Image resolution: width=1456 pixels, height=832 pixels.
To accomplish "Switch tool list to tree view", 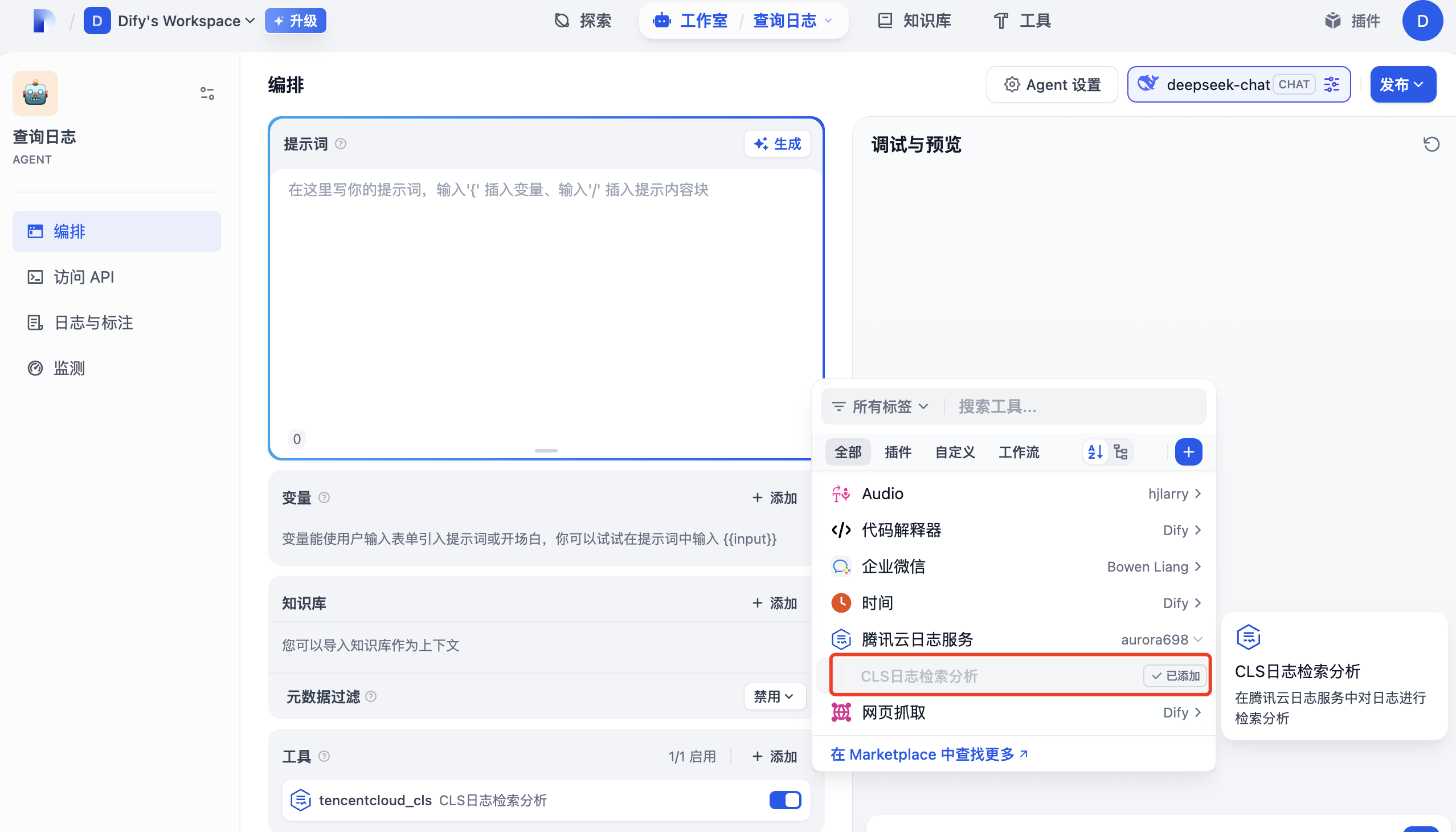I will click(x=1120, y=452).
